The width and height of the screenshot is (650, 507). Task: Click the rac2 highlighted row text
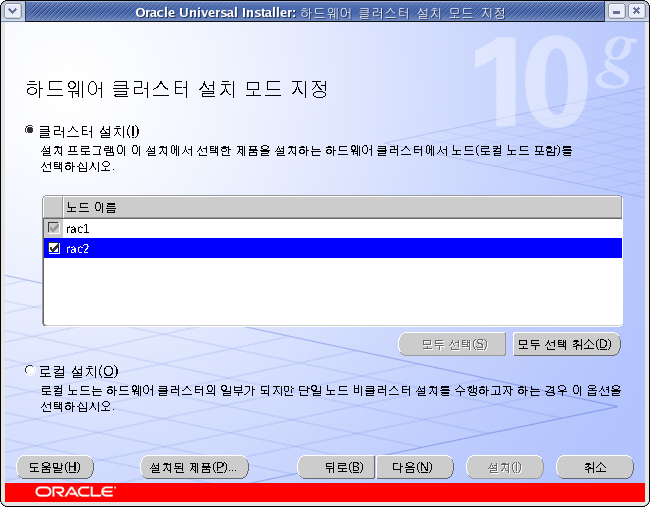(x=78, y=248)
